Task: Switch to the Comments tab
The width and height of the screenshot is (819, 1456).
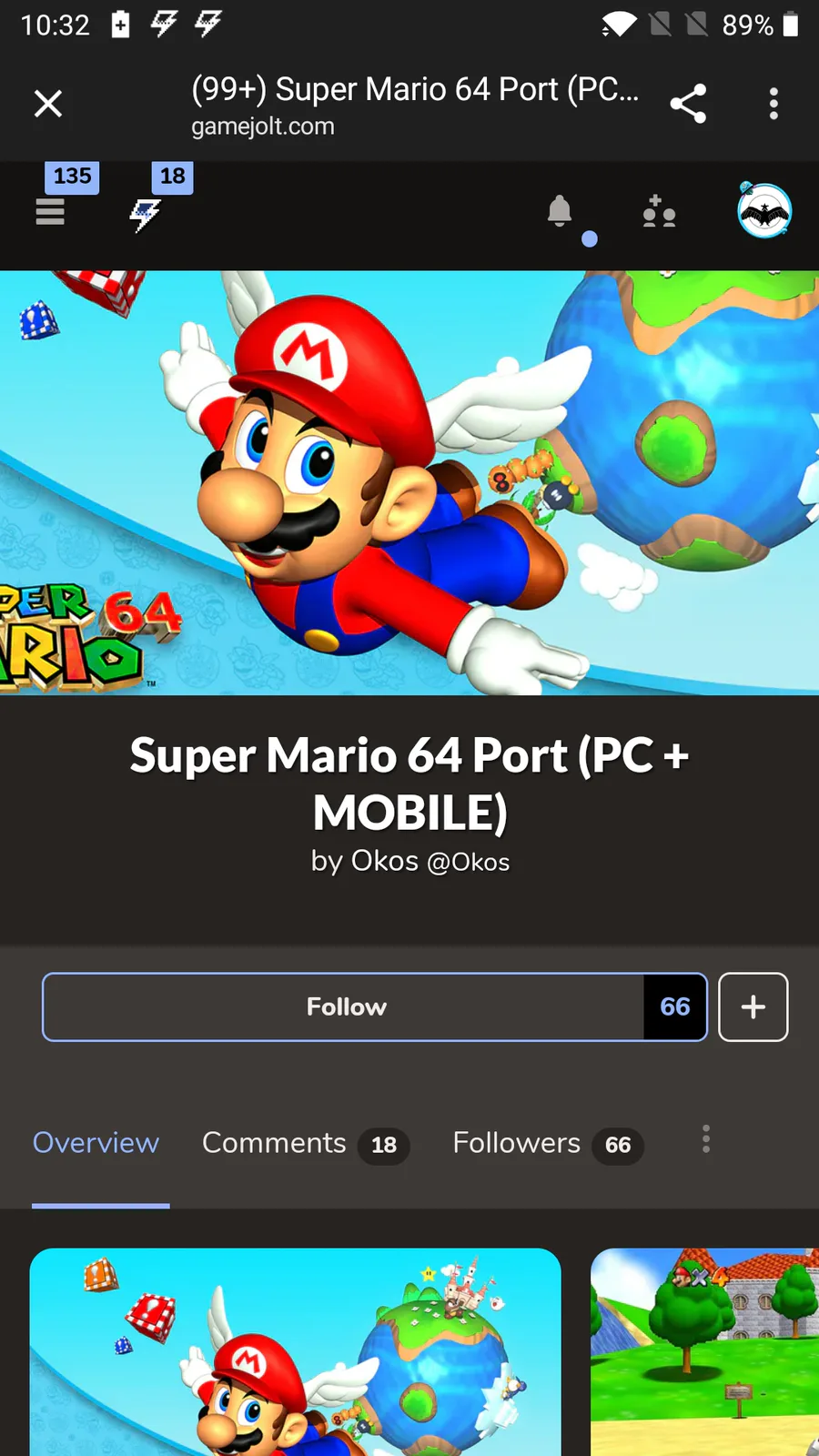Action: click(306, 1144)
